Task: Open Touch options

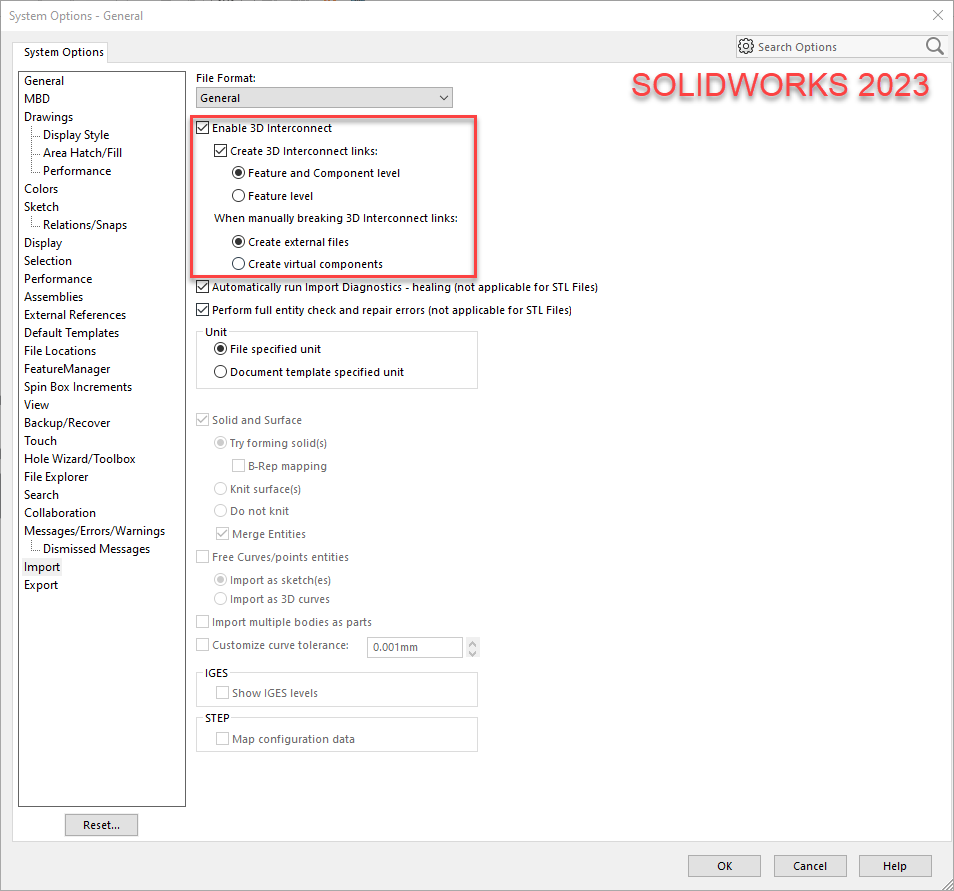Action: point(40,441)
